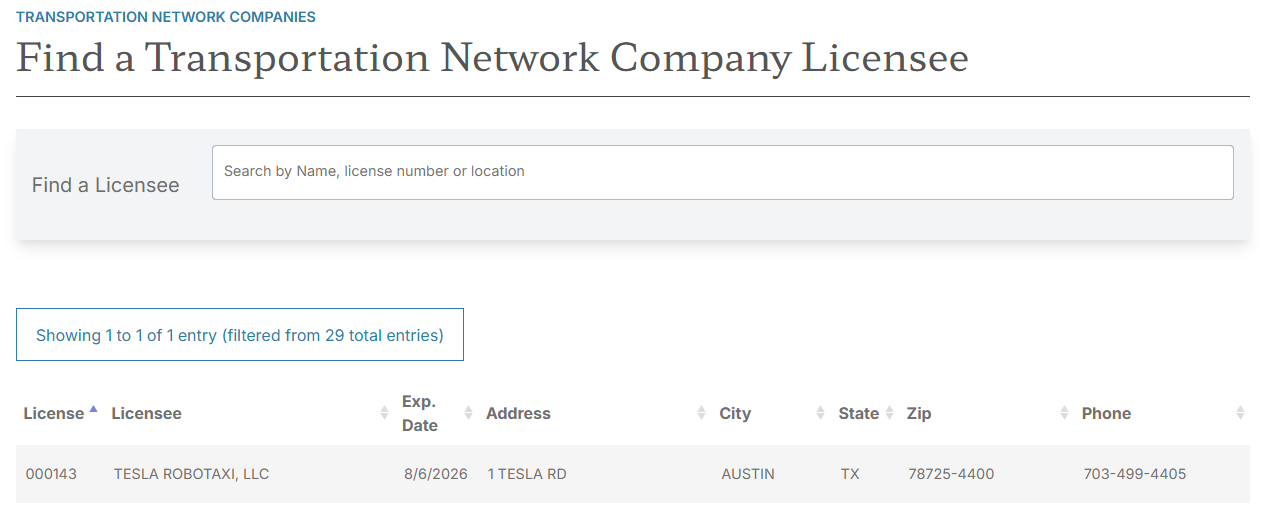
Task: Click the TX state cell
Action: point(850,474)
